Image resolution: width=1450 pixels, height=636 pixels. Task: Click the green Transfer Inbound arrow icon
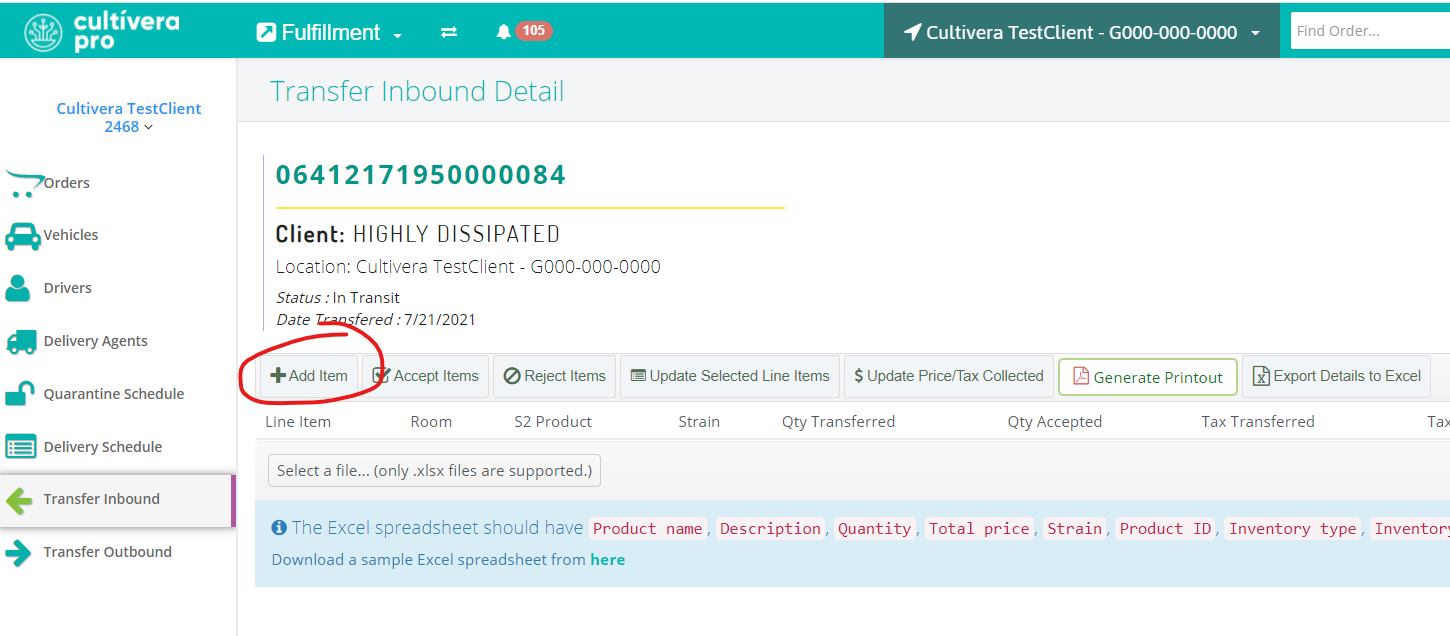point(19,500)
